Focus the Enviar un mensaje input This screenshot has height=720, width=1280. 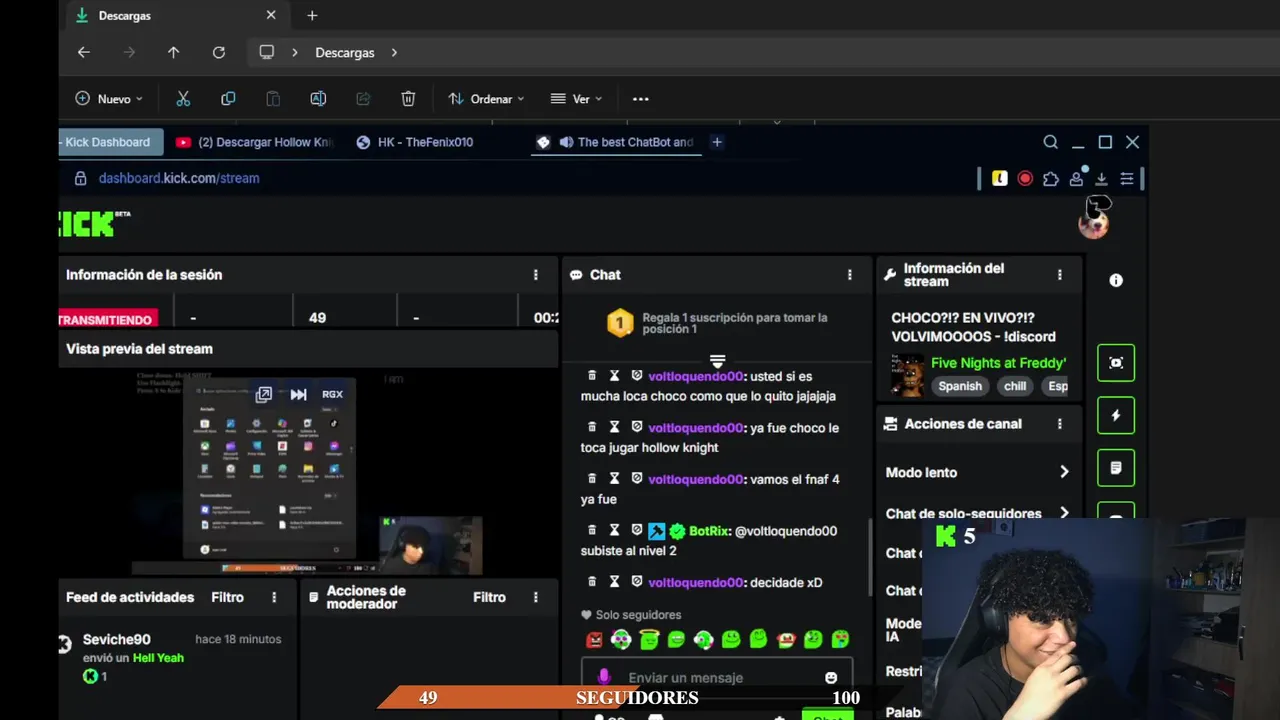point(717,677)
